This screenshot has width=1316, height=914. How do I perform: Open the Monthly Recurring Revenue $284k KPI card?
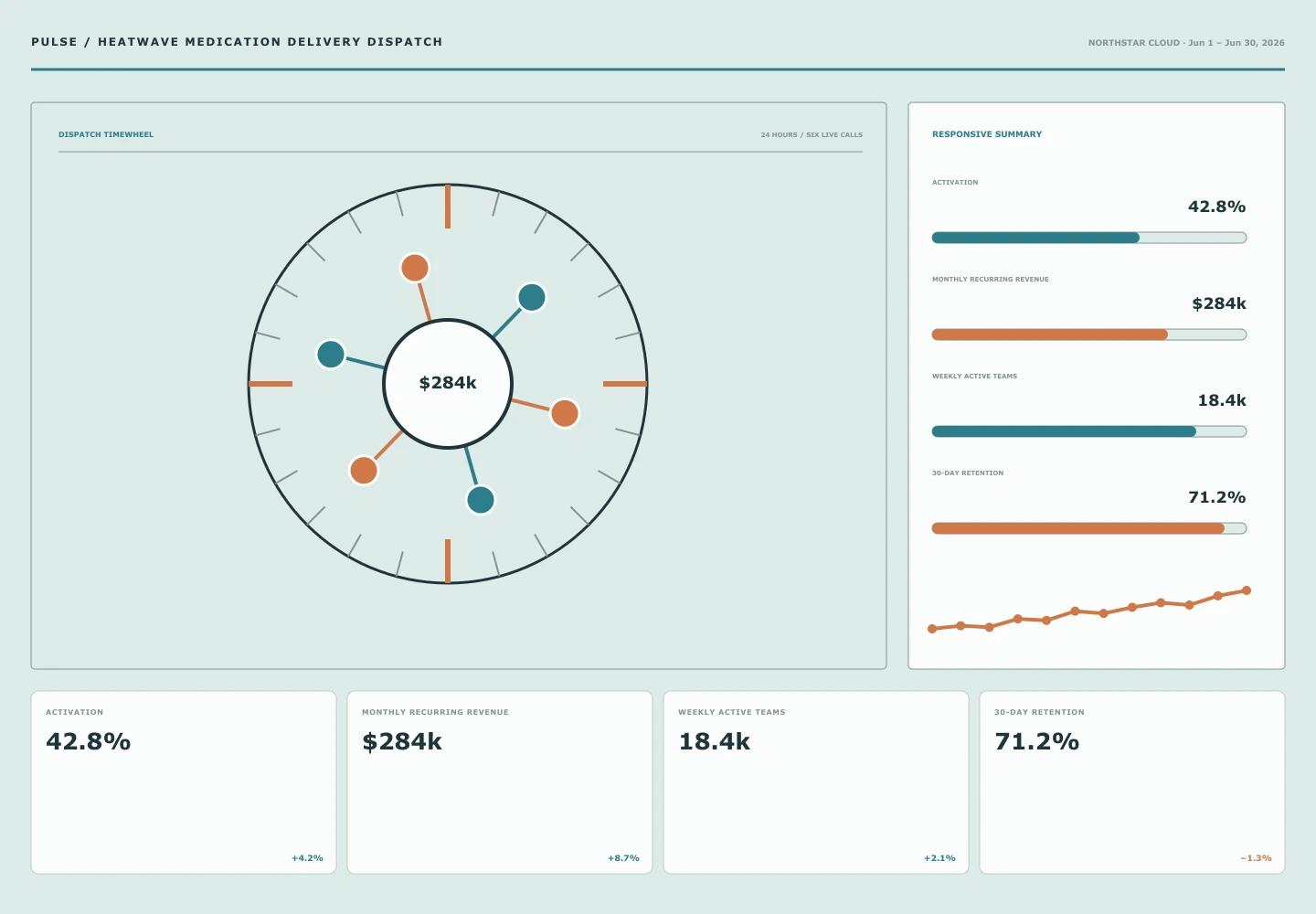click(x=500, y=782)
